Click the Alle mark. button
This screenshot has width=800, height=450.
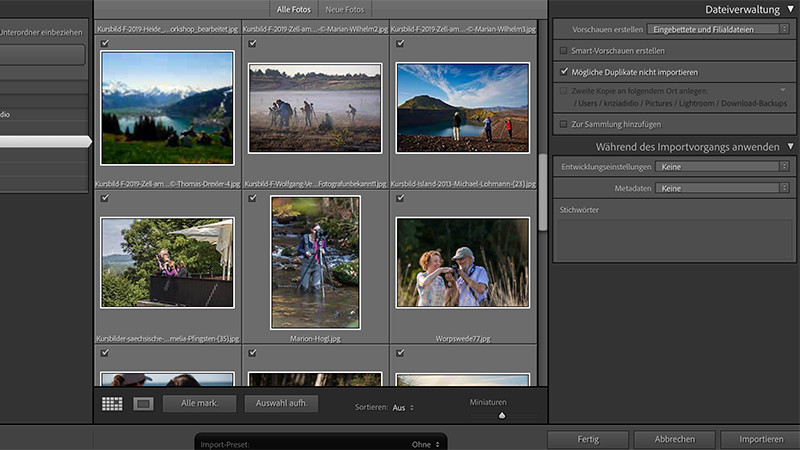199,404
